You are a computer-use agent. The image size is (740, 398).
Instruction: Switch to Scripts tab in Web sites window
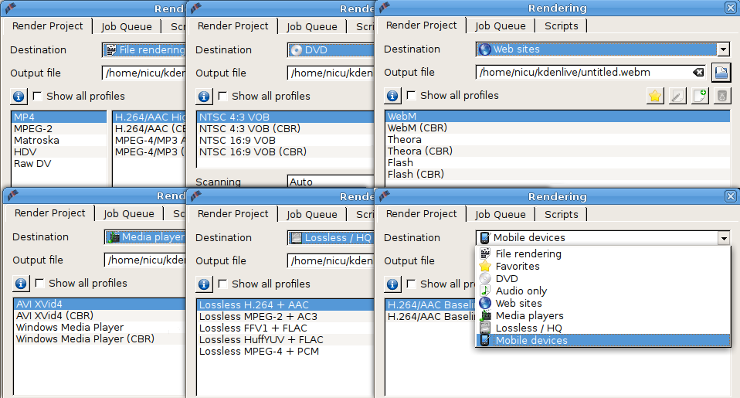pos(561,26)
